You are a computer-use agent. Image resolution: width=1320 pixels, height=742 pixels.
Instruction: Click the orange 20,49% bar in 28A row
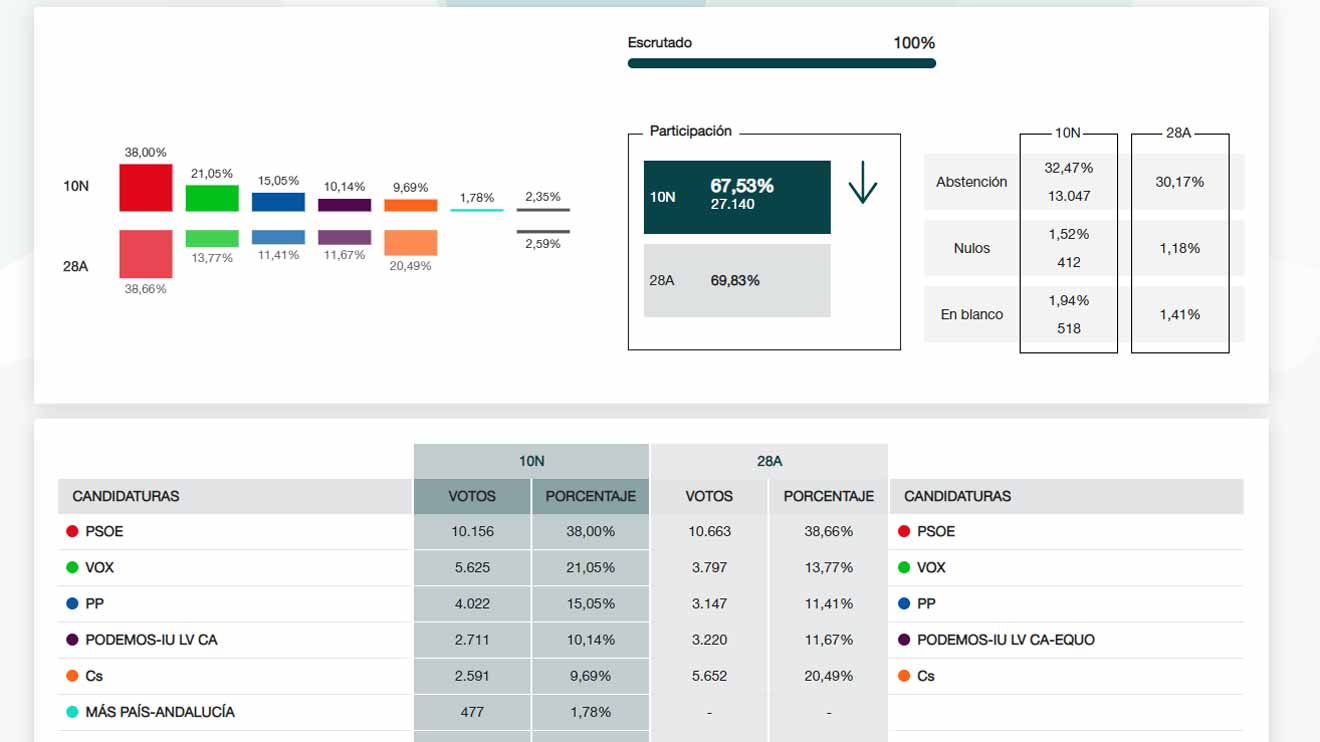pos(410,243)
